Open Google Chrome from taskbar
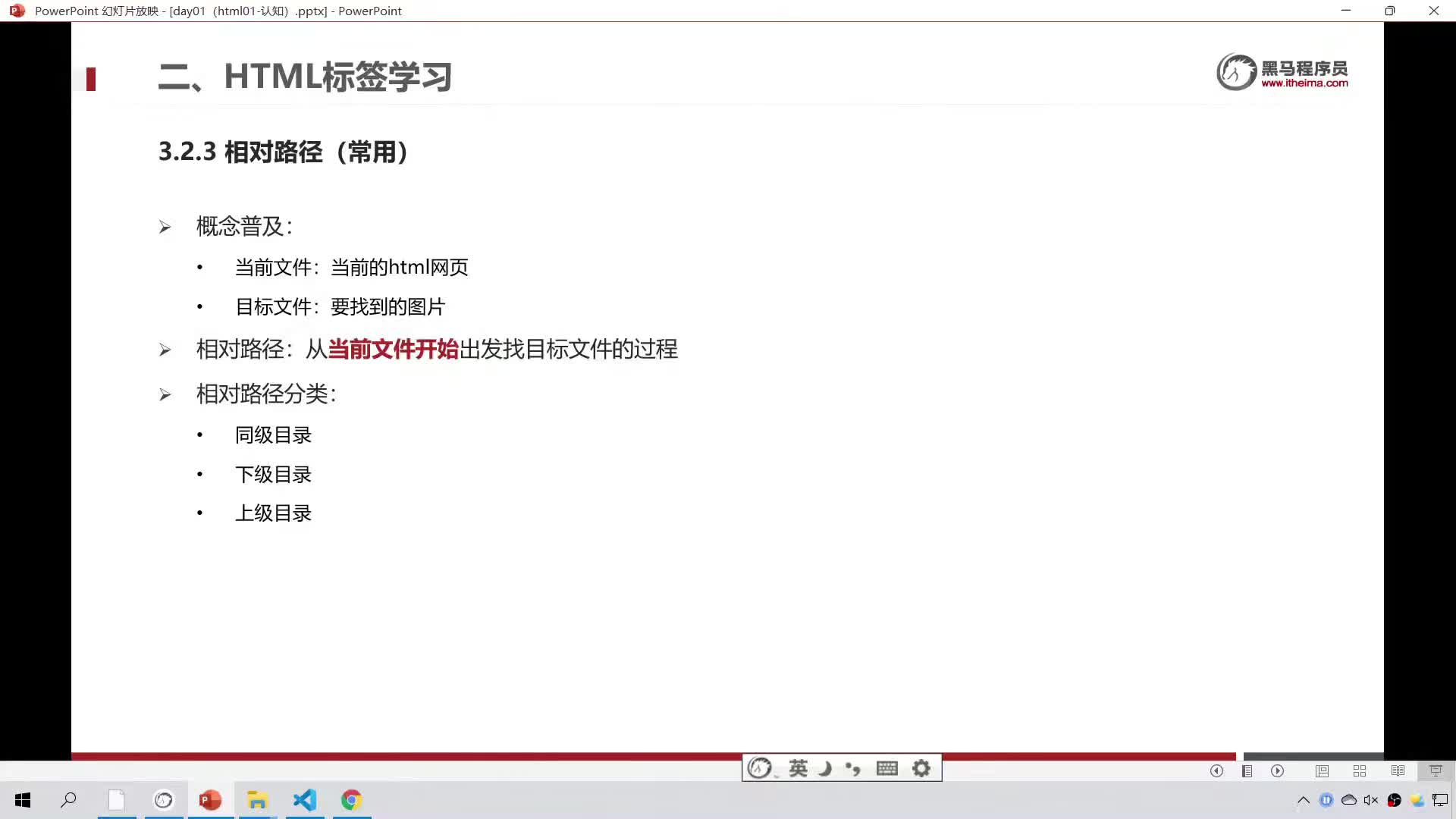 [x=351, y=800]
